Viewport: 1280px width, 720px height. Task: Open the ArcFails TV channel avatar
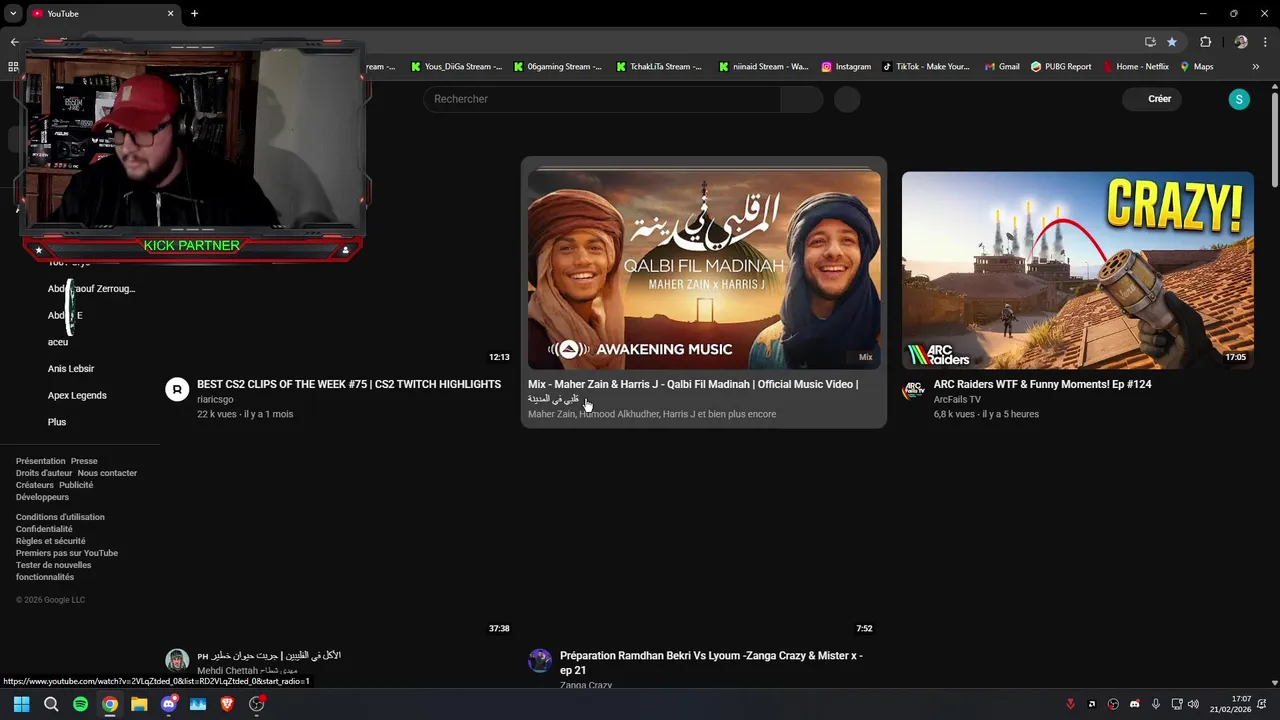pyautogui.click(x=913, y=390)
